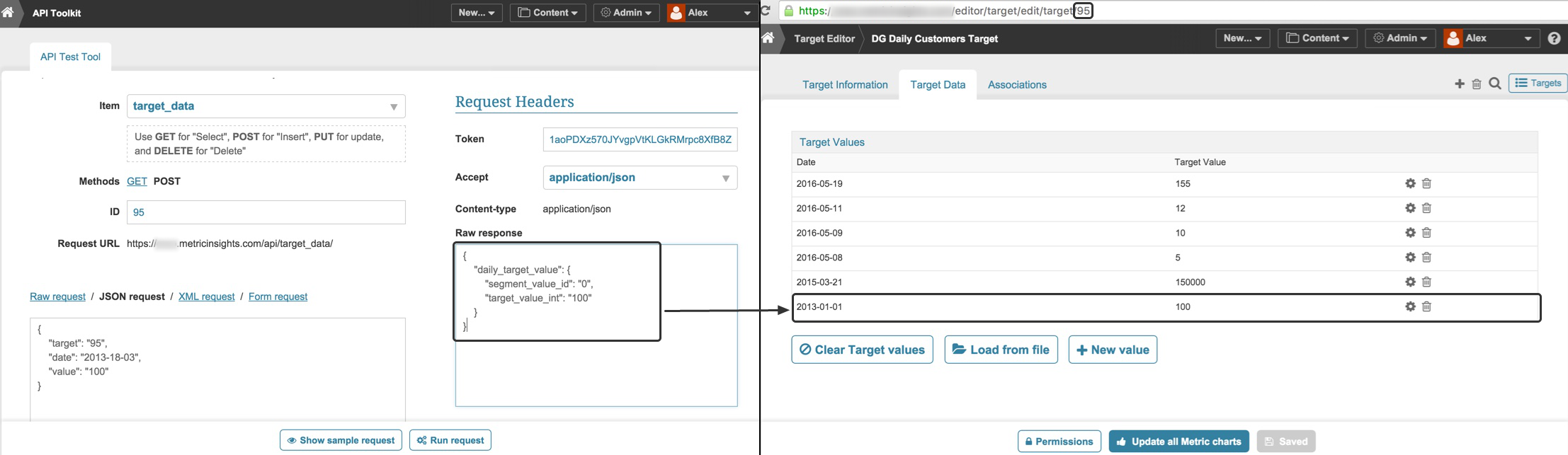Open the Accept application/json dropdown
The height and width of the screenshot is (455, 1568).
pyautogui.click(x=640, y=178)
